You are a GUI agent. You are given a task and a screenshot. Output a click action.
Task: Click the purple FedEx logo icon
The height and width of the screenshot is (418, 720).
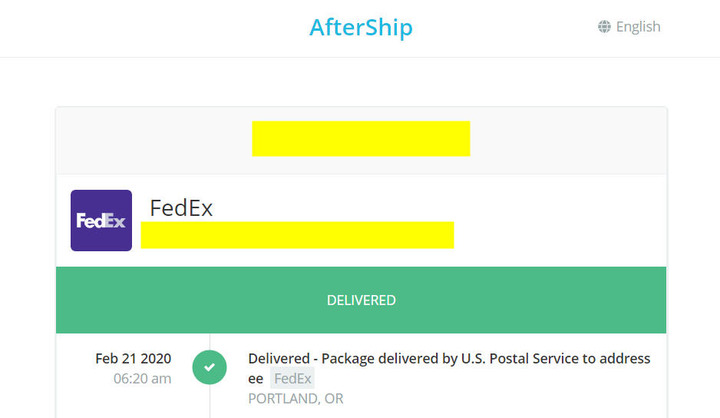pos(101,220)
